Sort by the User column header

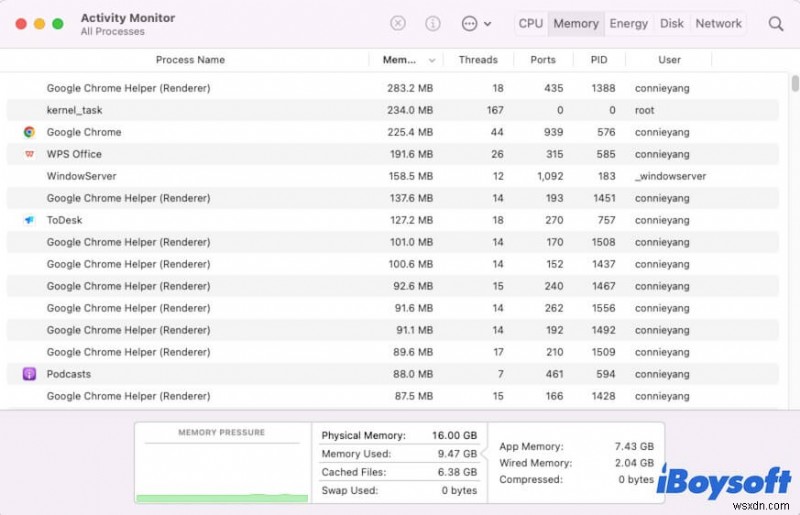click(669, 60)
